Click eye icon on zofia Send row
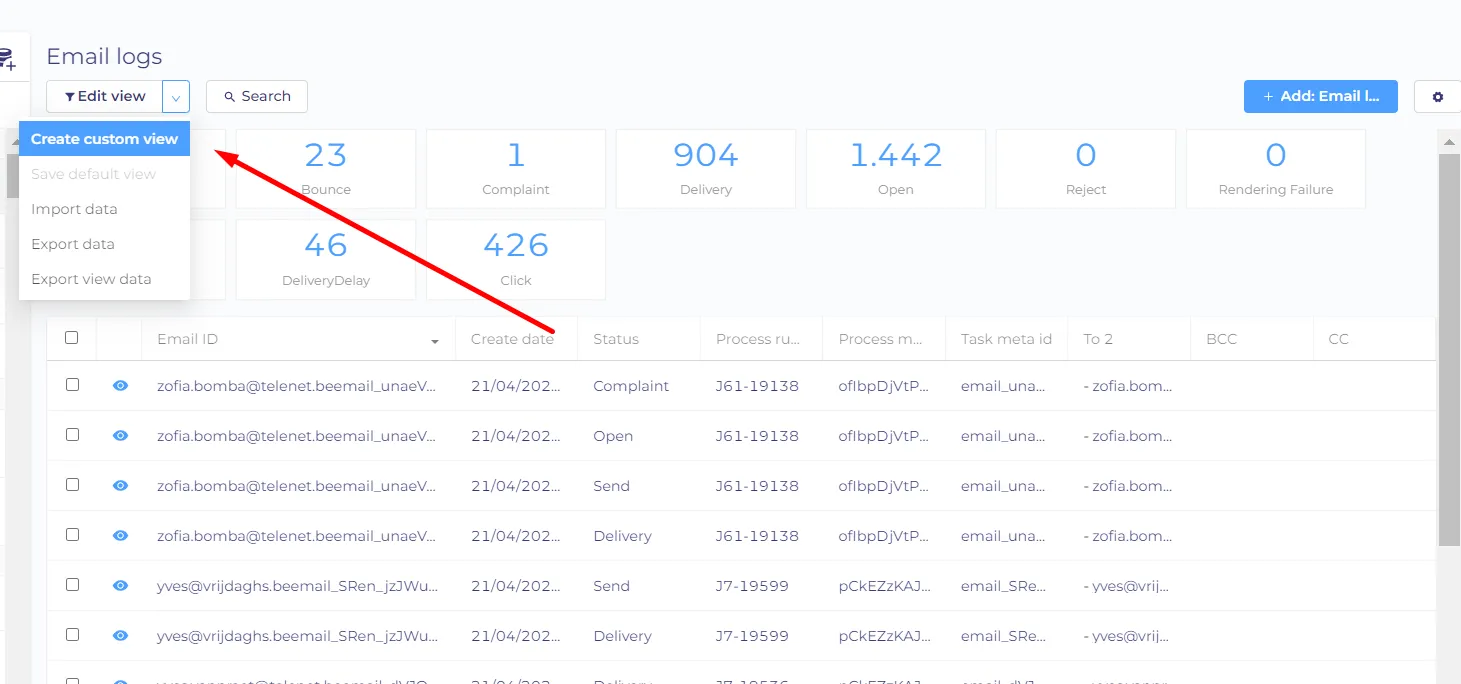This screenshot has width=1461, height=684. tap(120, 485)
